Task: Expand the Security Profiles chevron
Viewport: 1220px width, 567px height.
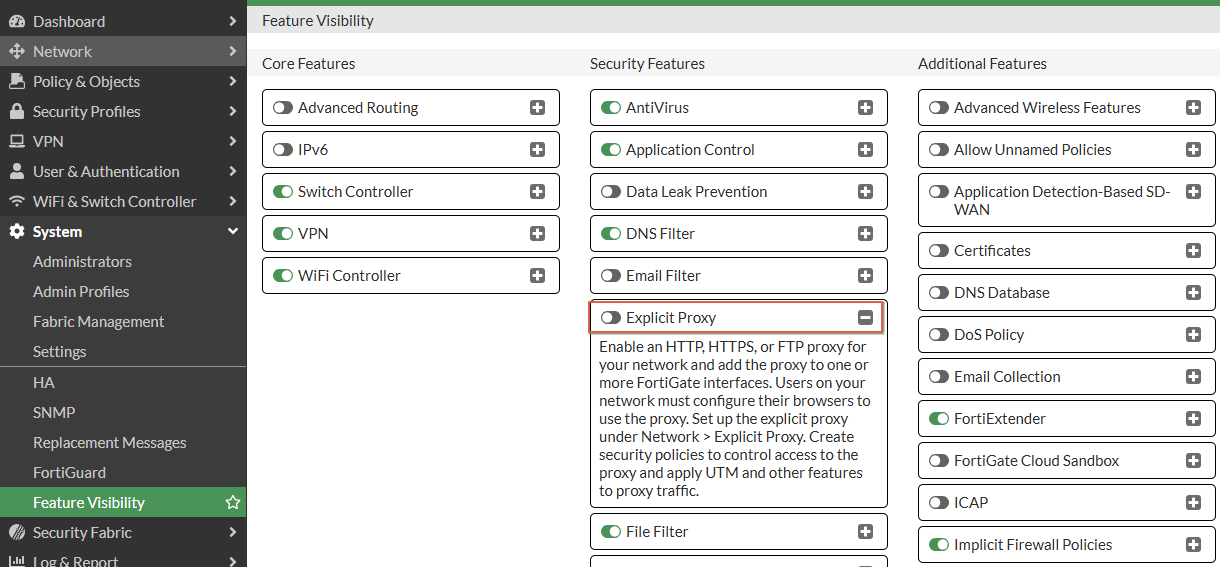Action: tap(232, 111)
